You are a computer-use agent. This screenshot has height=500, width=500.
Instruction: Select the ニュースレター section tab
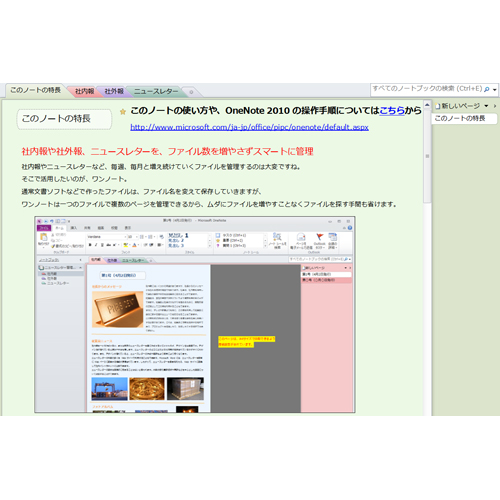(156, 91)
